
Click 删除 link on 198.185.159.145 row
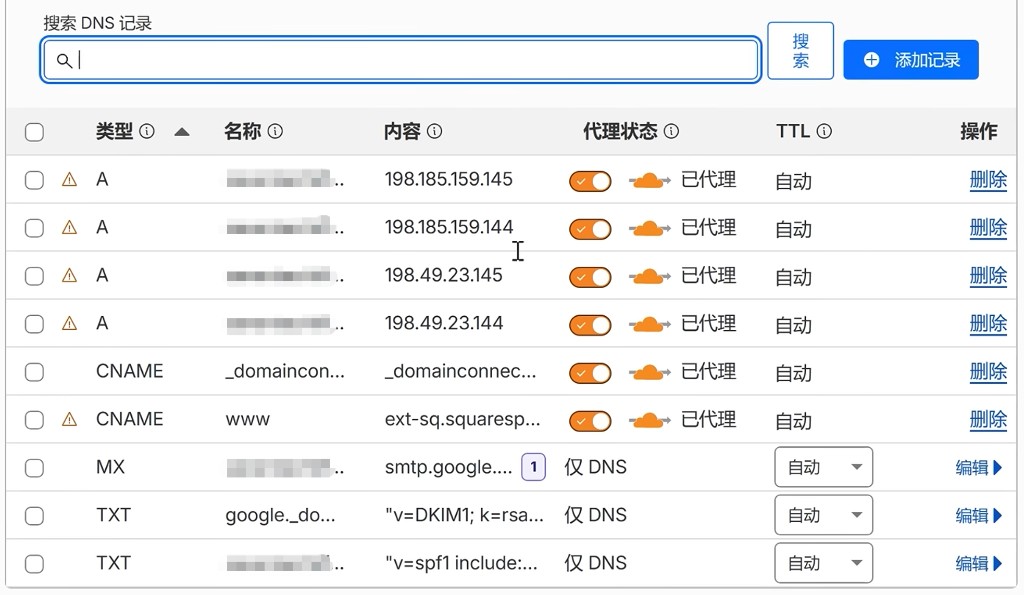point(988,180)
